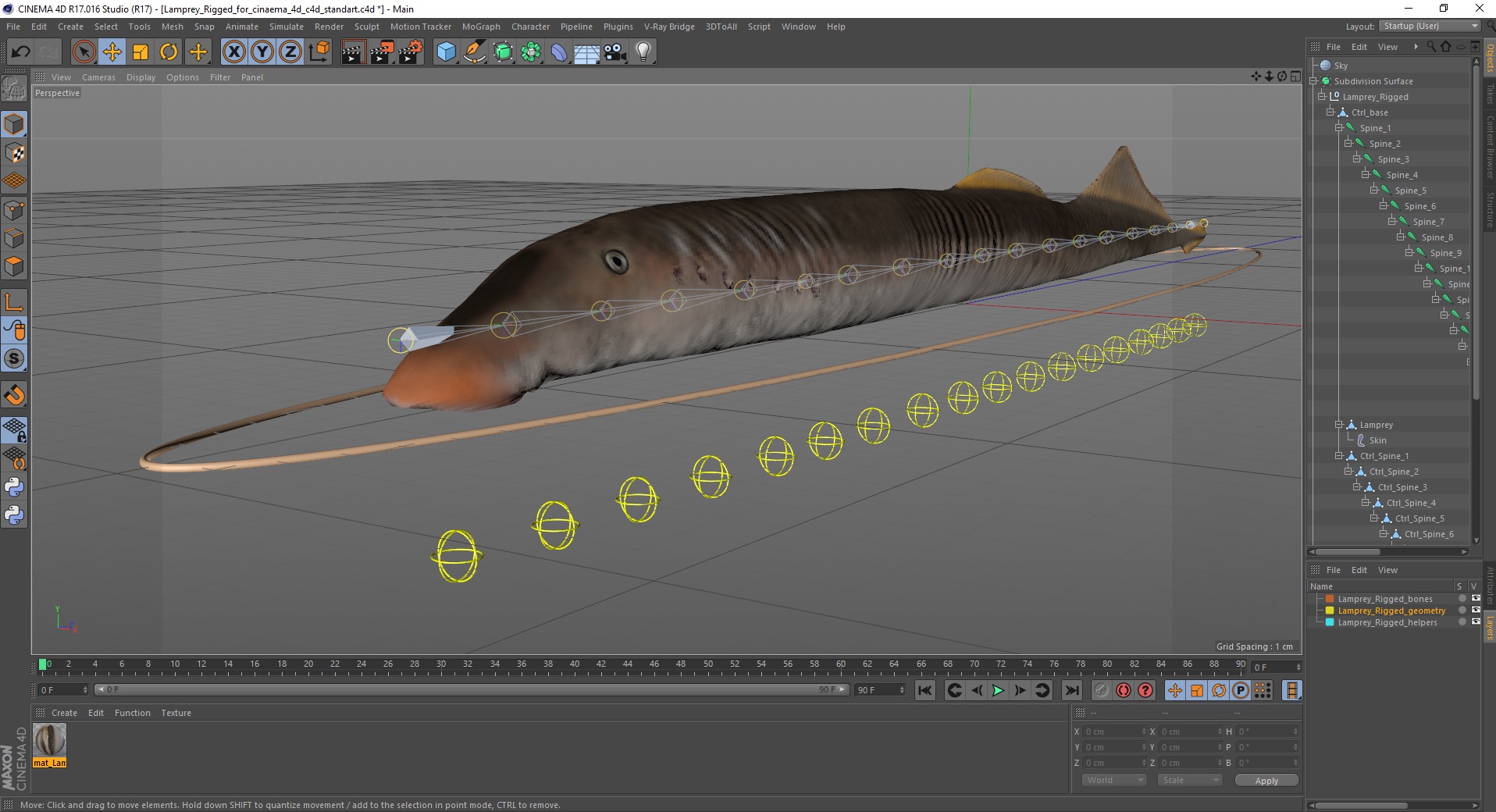The width and height of the screenshot is (1496, 812).
Task: Collapse the Lamprey object tree node
Action: pyautogui.click(x=1339, y=424)
